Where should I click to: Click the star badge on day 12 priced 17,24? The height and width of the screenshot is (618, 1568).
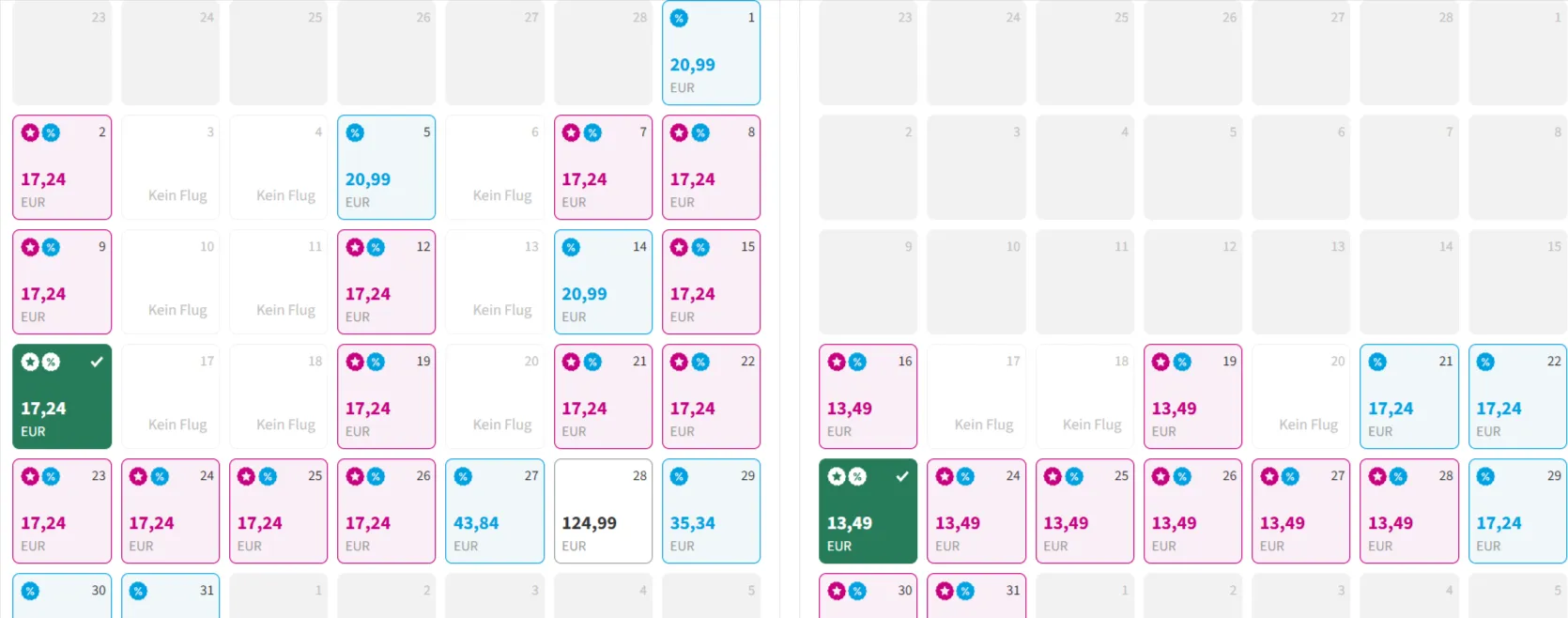point(355,247)
